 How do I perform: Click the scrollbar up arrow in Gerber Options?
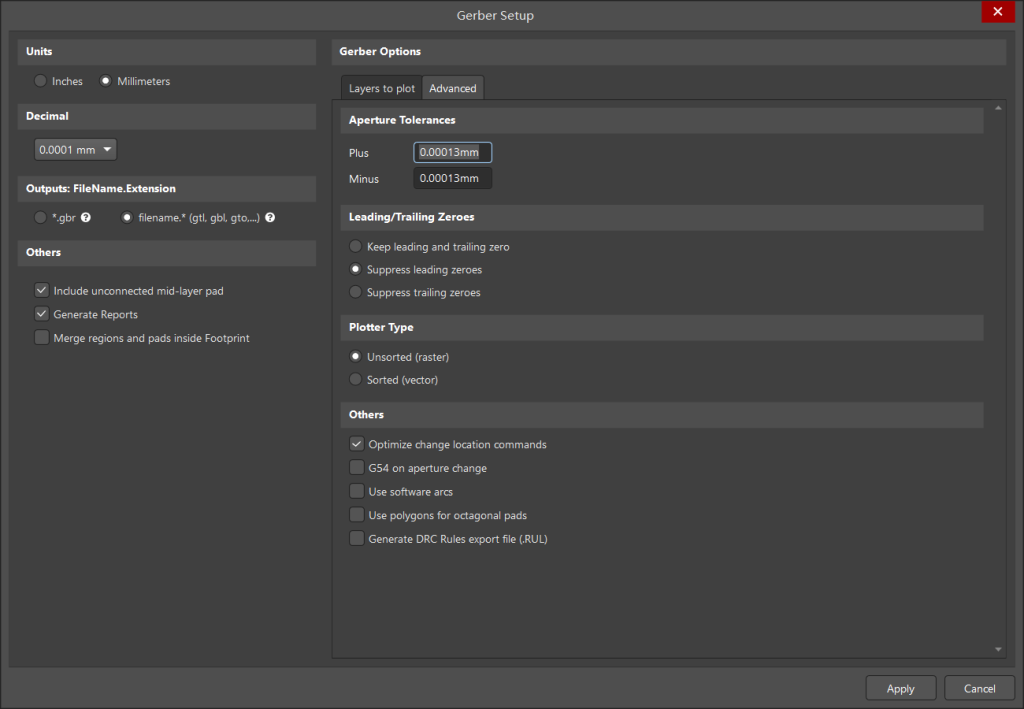pos(998,108)
